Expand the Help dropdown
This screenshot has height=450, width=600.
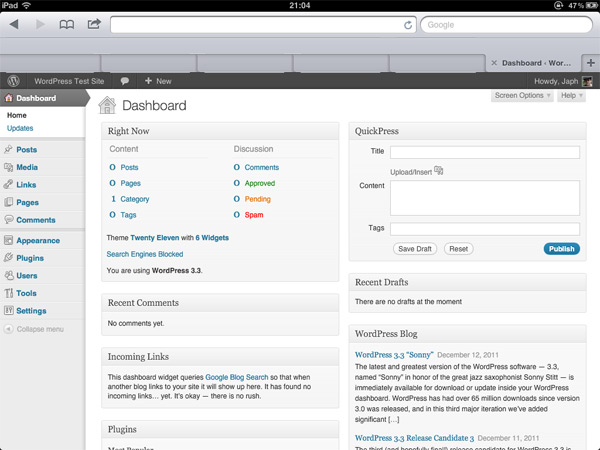pos(572,96)
